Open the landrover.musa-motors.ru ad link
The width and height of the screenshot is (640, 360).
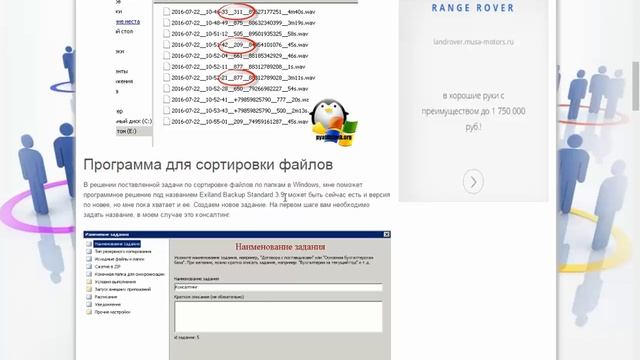tap(473, 42)
